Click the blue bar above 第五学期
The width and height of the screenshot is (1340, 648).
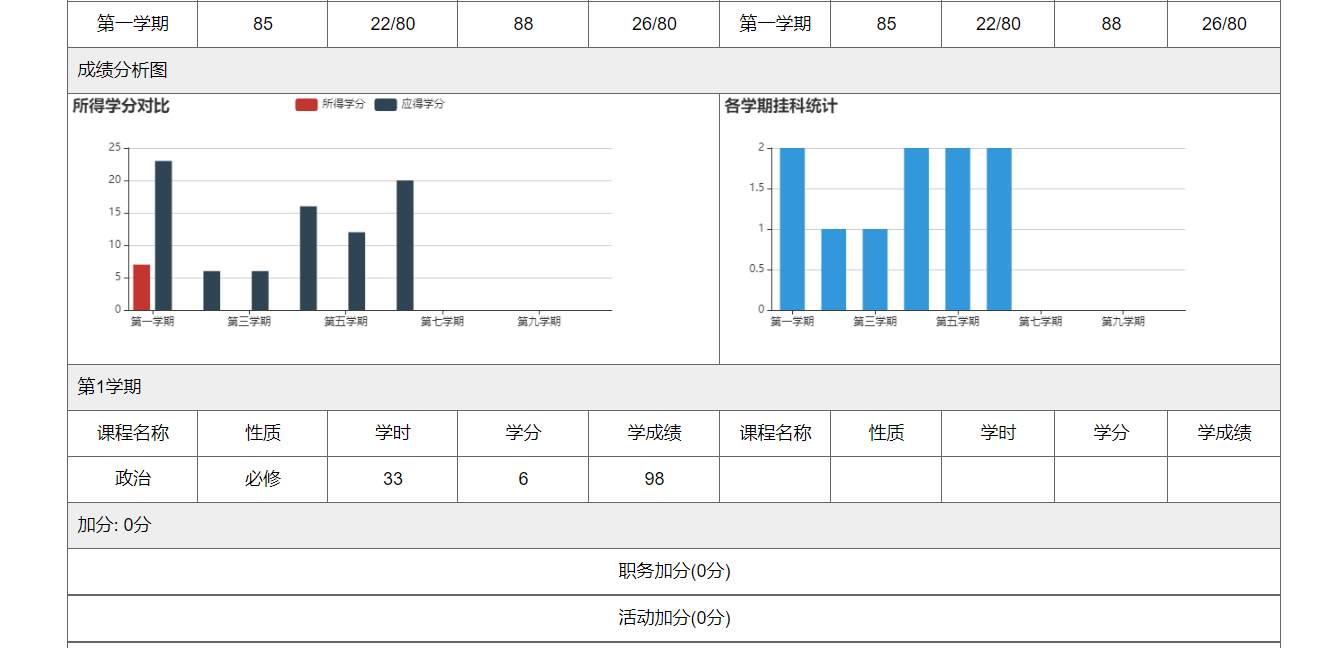coord(957,229)
